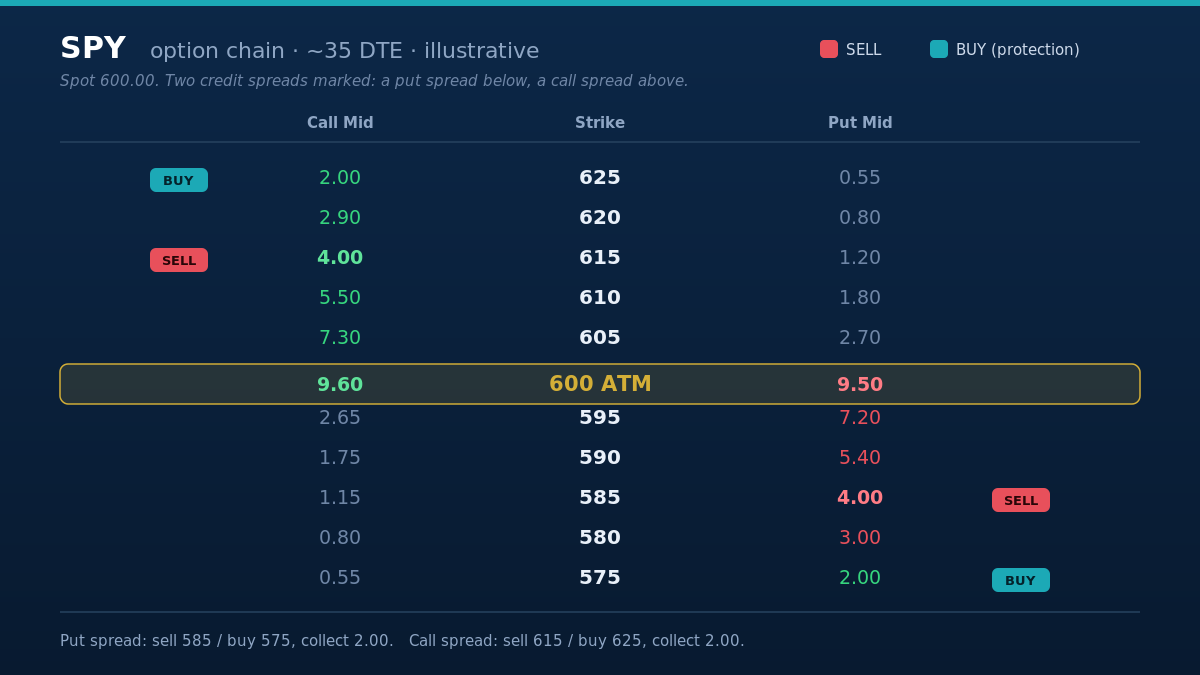The height and width of the screenshot is (675, 1200).
Task: Click call mid 4.00 for strike 615
Action: click(x=340, y=258)
